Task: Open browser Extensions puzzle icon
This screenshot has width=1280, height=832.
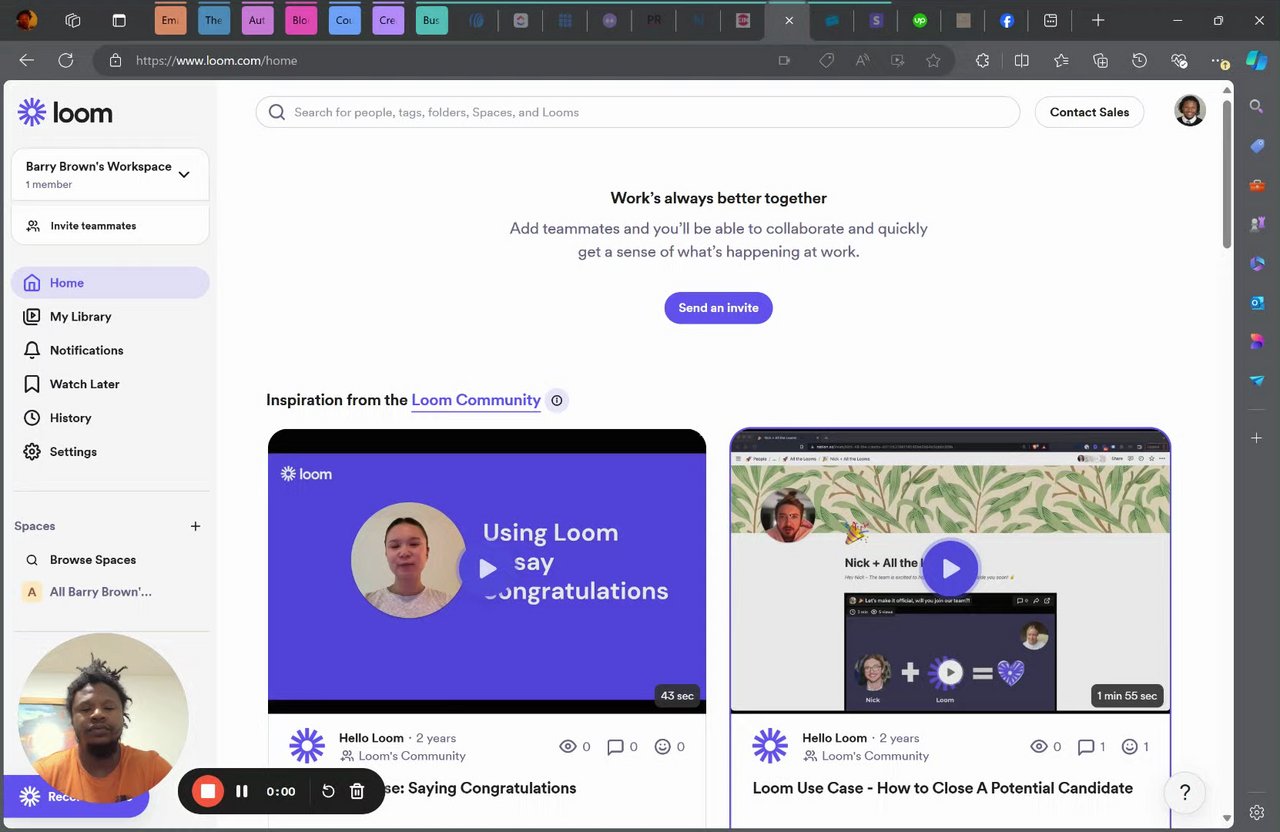Action: click(982, 60)
